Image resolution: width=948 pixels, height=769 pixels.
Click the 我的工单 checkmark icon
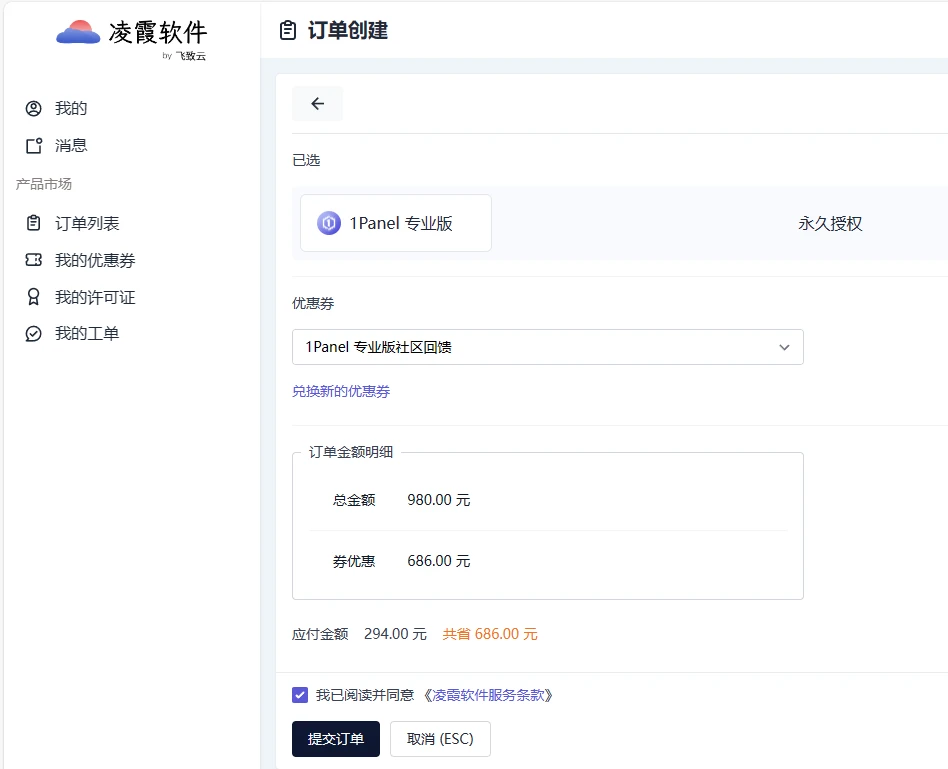pos(34,334)
